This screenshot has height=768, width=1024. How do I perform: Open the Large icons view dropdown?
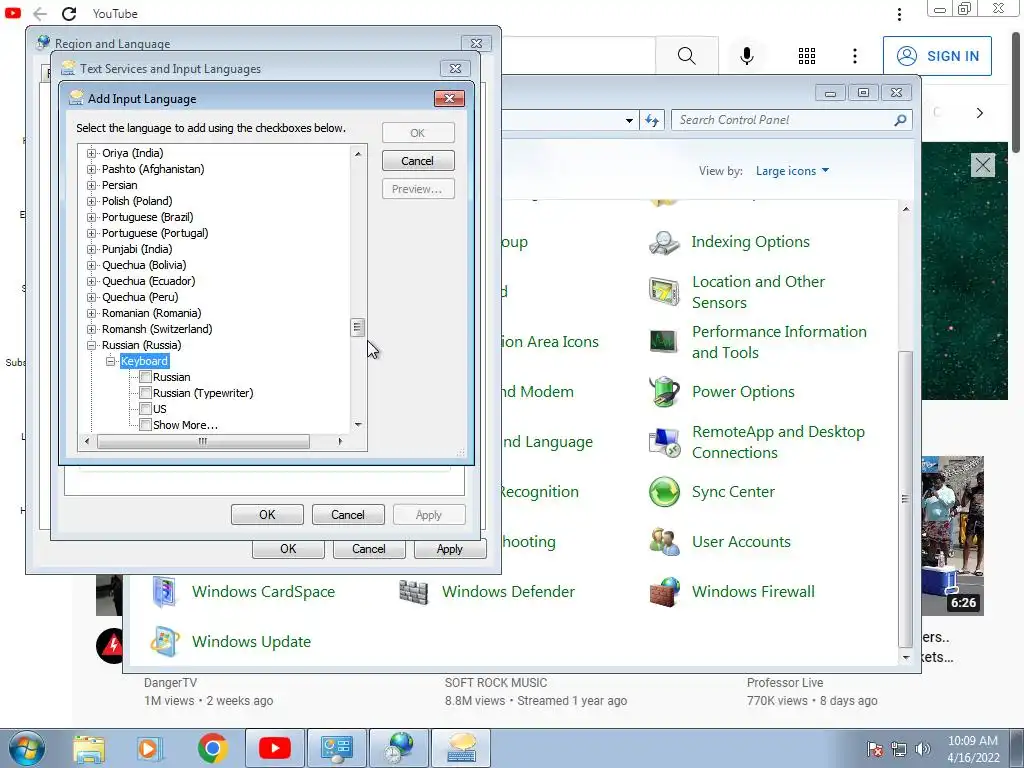point(792,171)
